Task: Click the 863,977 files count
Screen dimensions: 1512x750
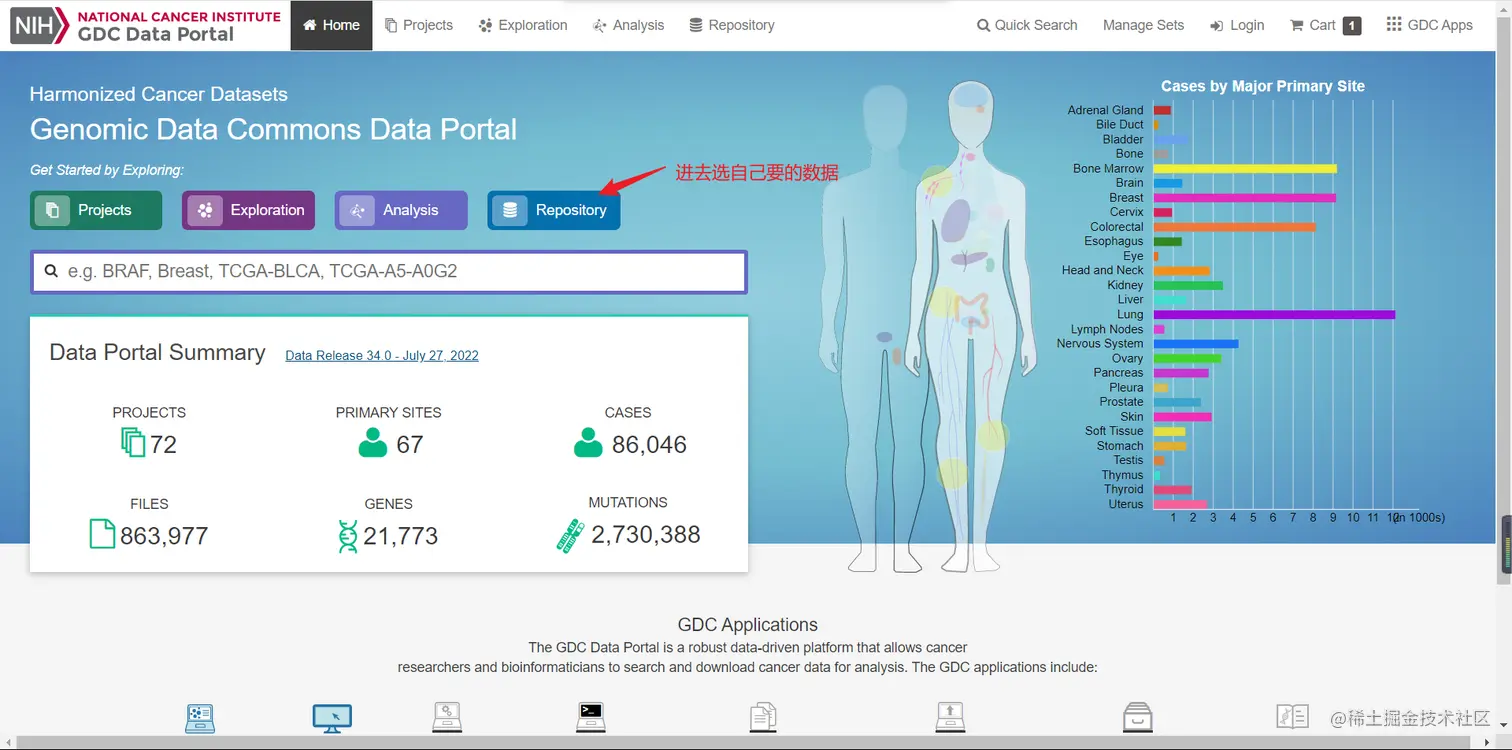Action: 164,537
